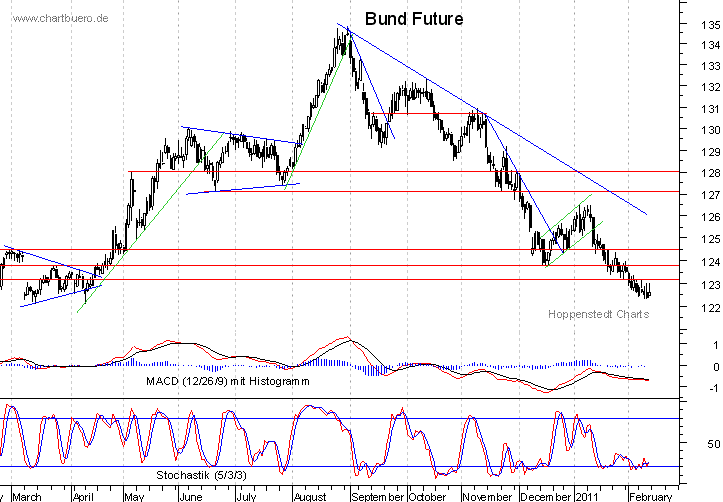Click the May label on time axis
This screenshot has width=723, height=502.
point(134,497)
